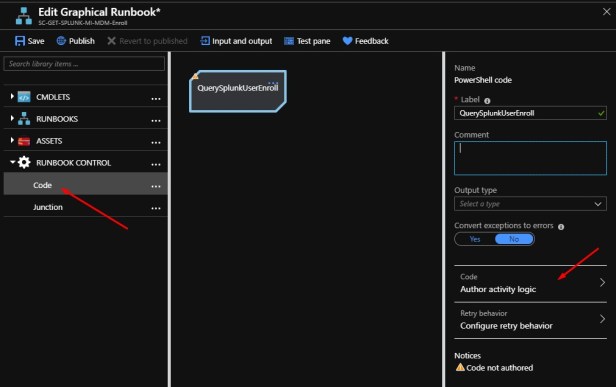The height and width of the screenshot is (387, 616).
Task: Click Input and output in toolbar
Action: (236, 41)
